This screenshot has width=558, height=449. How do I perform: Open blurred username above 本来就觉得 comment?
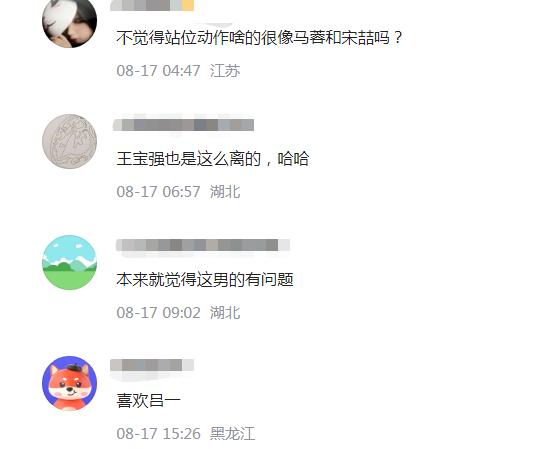pyautogui.click(x=202, y=245)
